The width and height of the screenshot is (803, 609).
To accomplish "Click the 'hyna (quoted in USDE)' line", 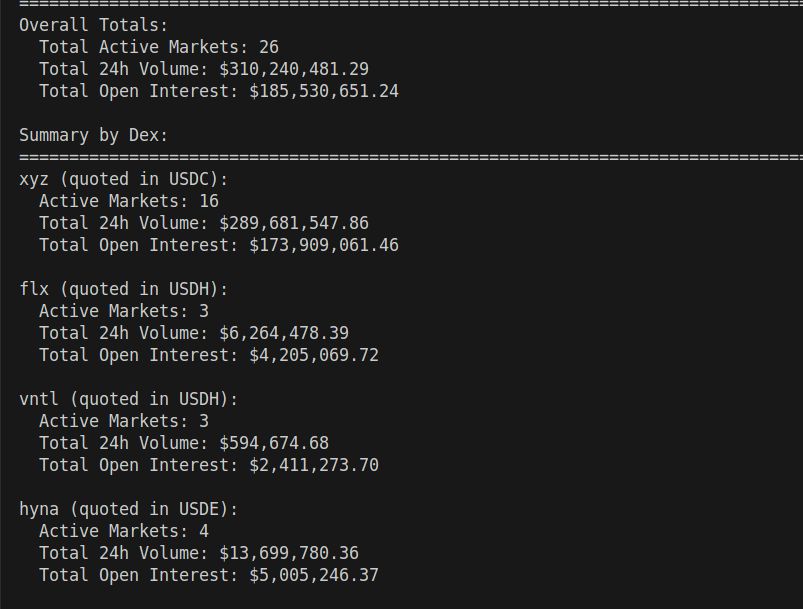I will point(129,509).
